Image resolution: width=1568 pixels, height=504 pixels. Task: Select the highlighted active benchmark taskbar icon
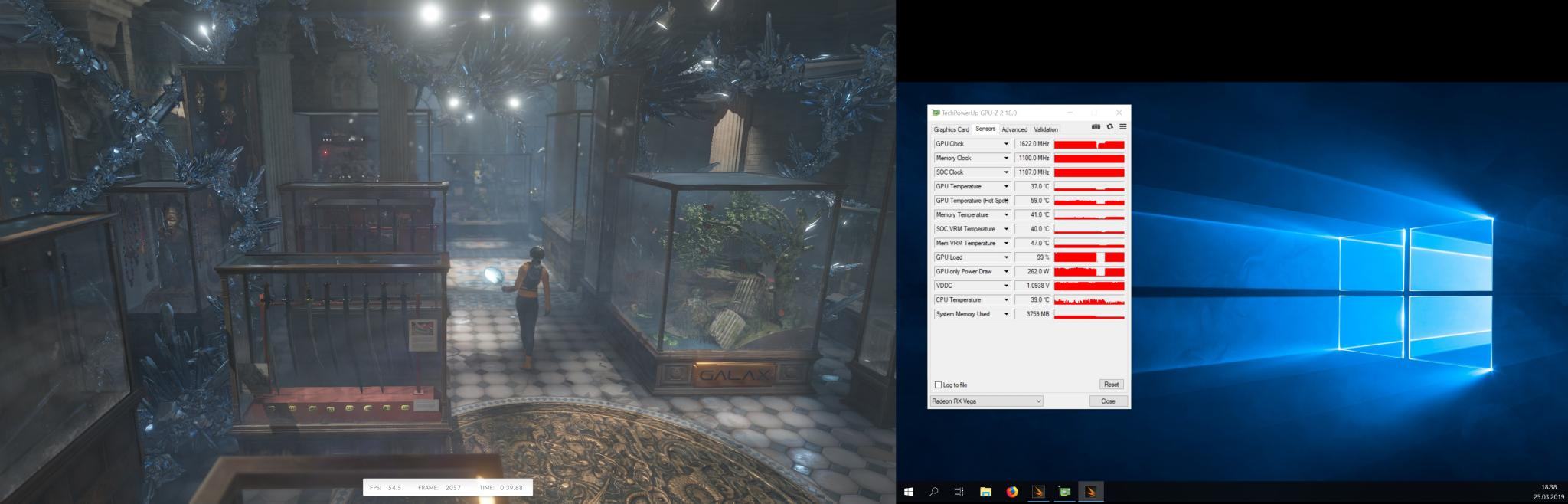pyautogui.click(x=1090, y=492)
